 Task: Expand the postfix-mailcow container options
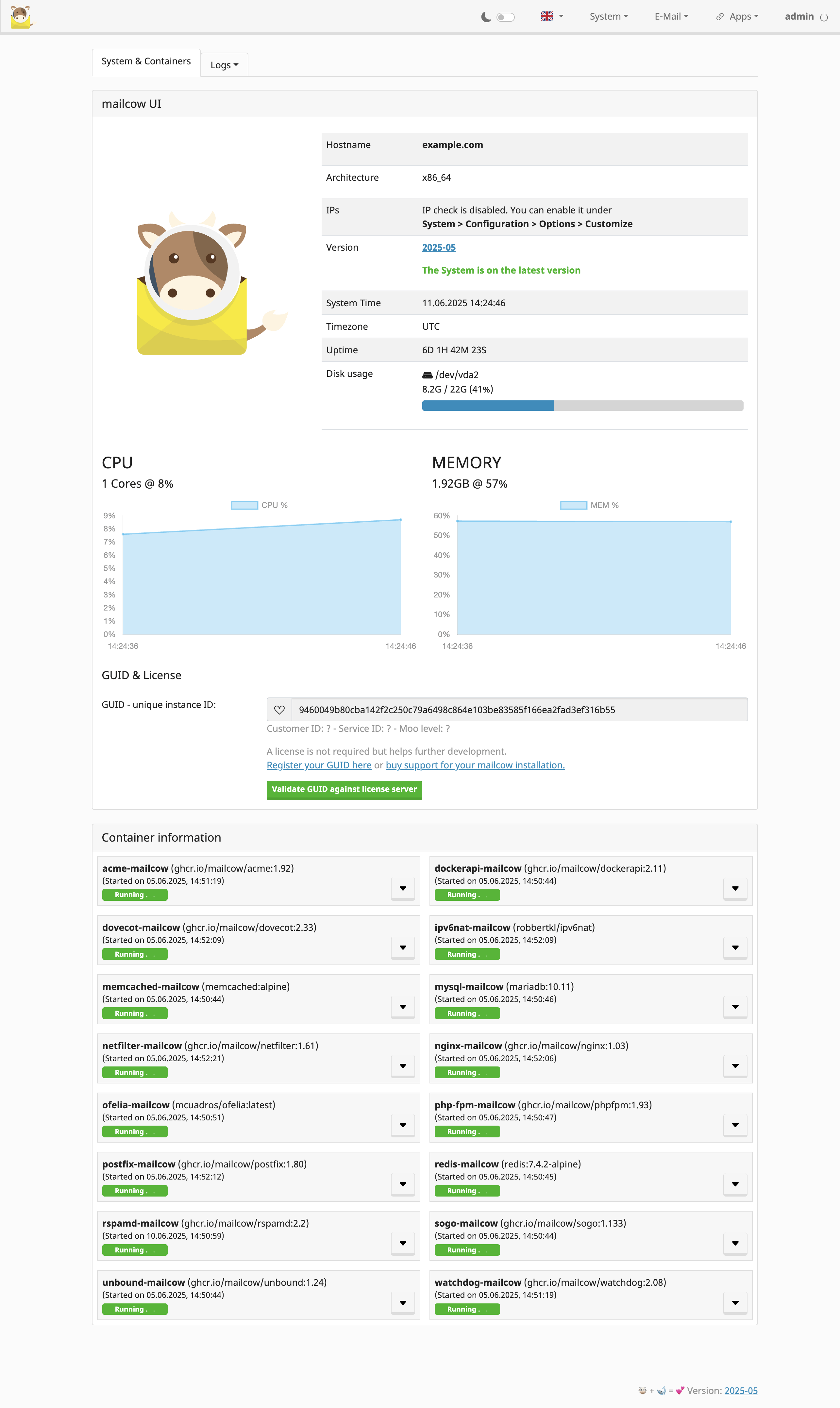pyautogui.click(x=403, y=1184)
